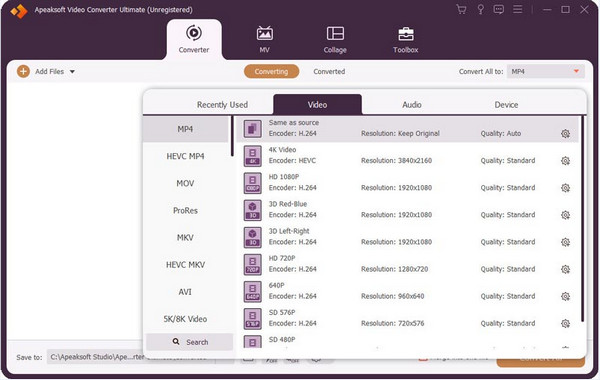This screenshot has height=380, width=600.
Task: Click the format list scrollbar beside MP4
Action: pos(232,136)
